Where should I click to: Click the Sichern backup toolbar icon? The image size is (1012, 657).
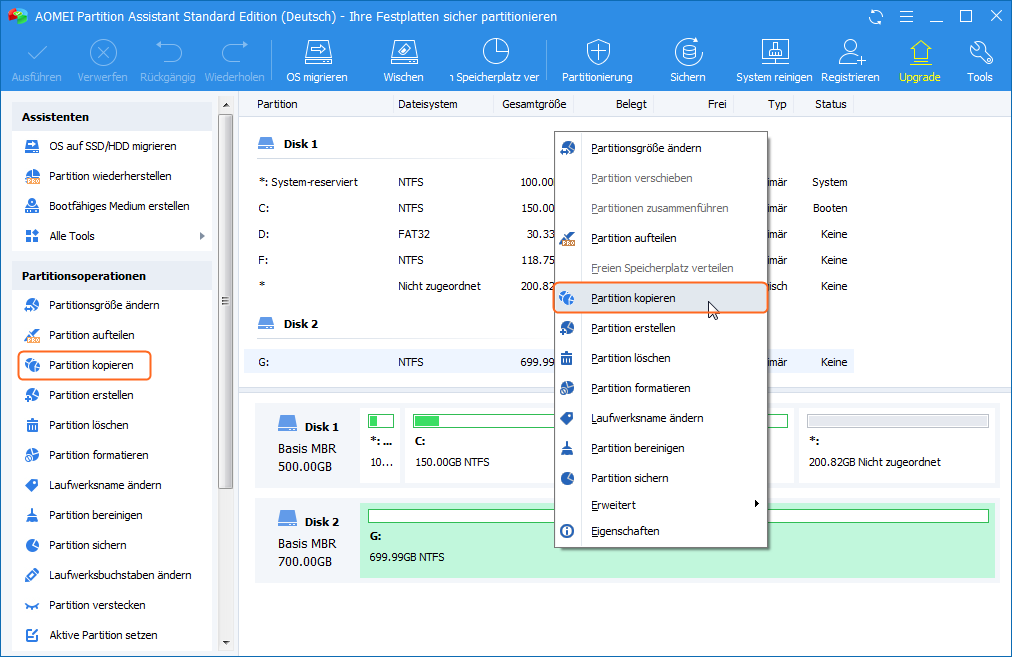pyautogui.click(x=687, y=61)
